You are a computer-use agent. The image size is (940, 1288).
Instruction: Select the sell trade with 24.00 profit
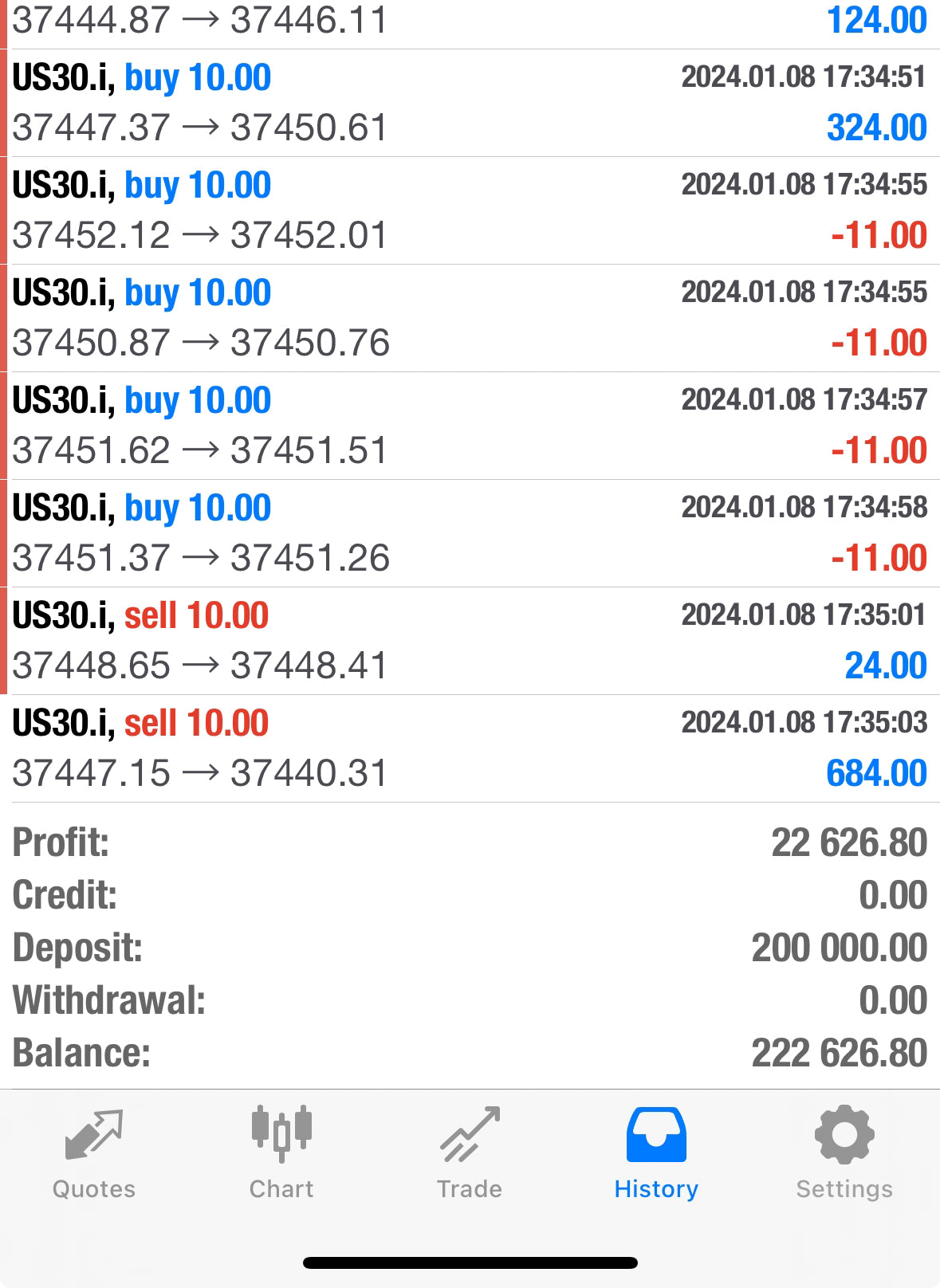(x=470, y=641)
